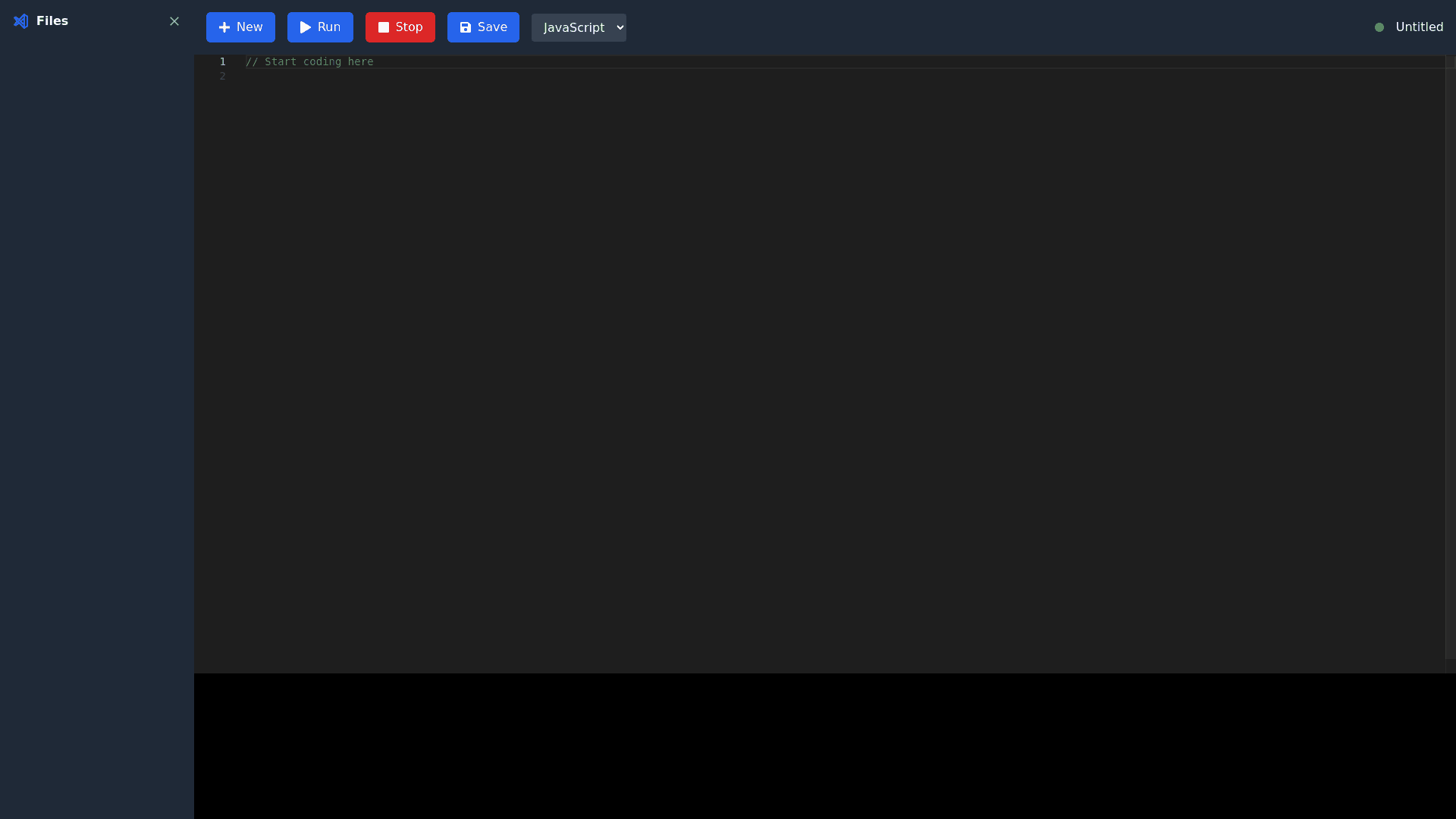The image size is (1456, 819).
Task: Click the plus icon inside the New button
Action: tap(225, 27)
